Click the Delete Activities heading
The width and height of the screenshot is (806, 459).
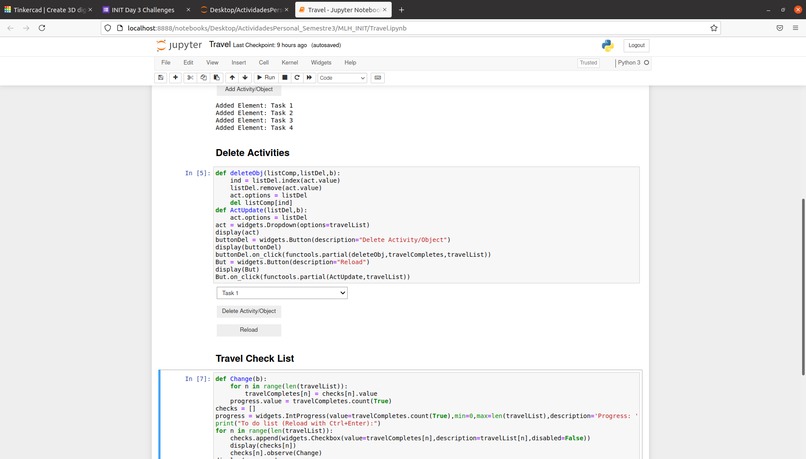(x=252, y=153)
